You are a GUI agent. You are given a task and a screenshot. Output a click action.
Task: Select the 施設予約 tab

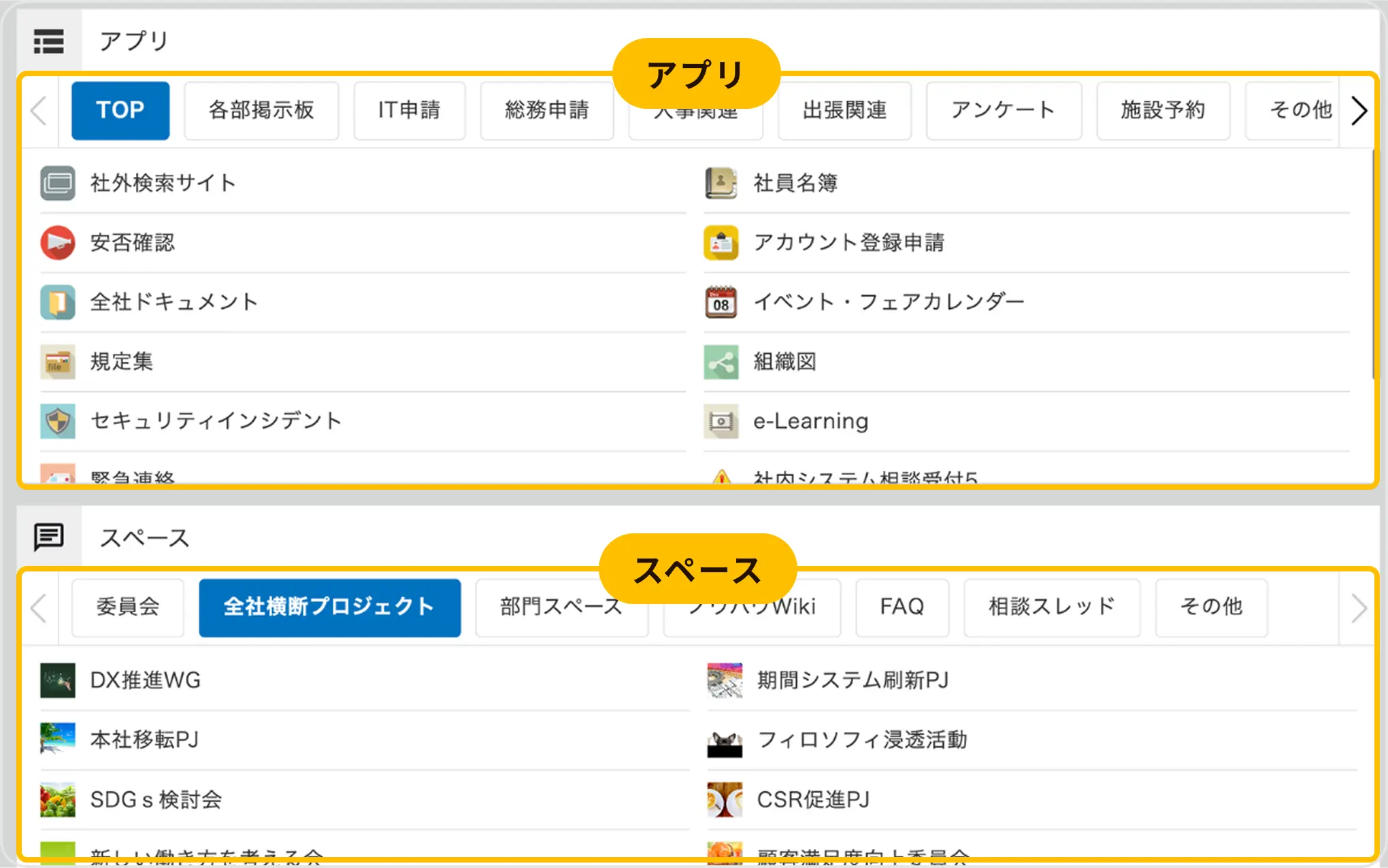[1163, 110]
